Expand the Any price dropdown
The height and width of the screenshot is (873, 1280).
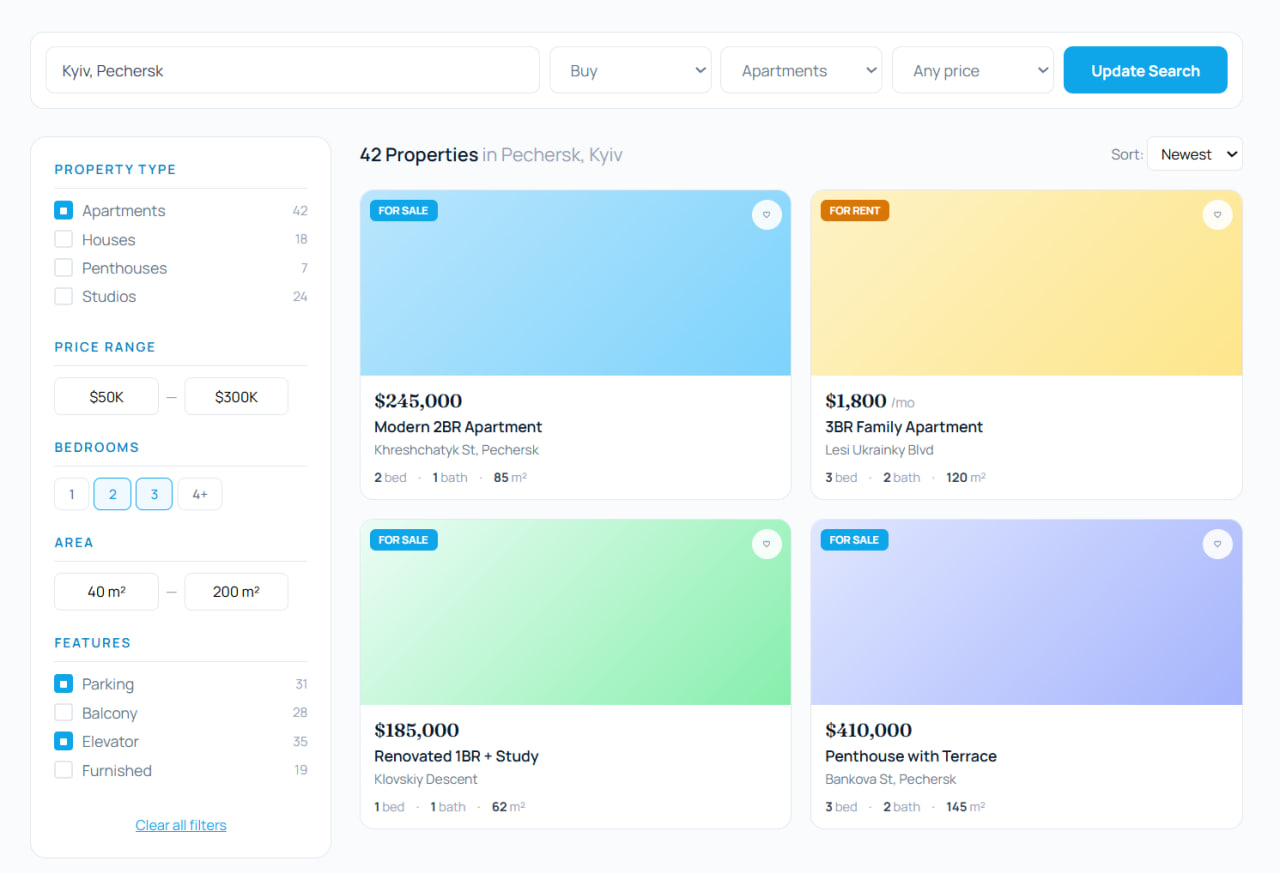pos(972,71)
